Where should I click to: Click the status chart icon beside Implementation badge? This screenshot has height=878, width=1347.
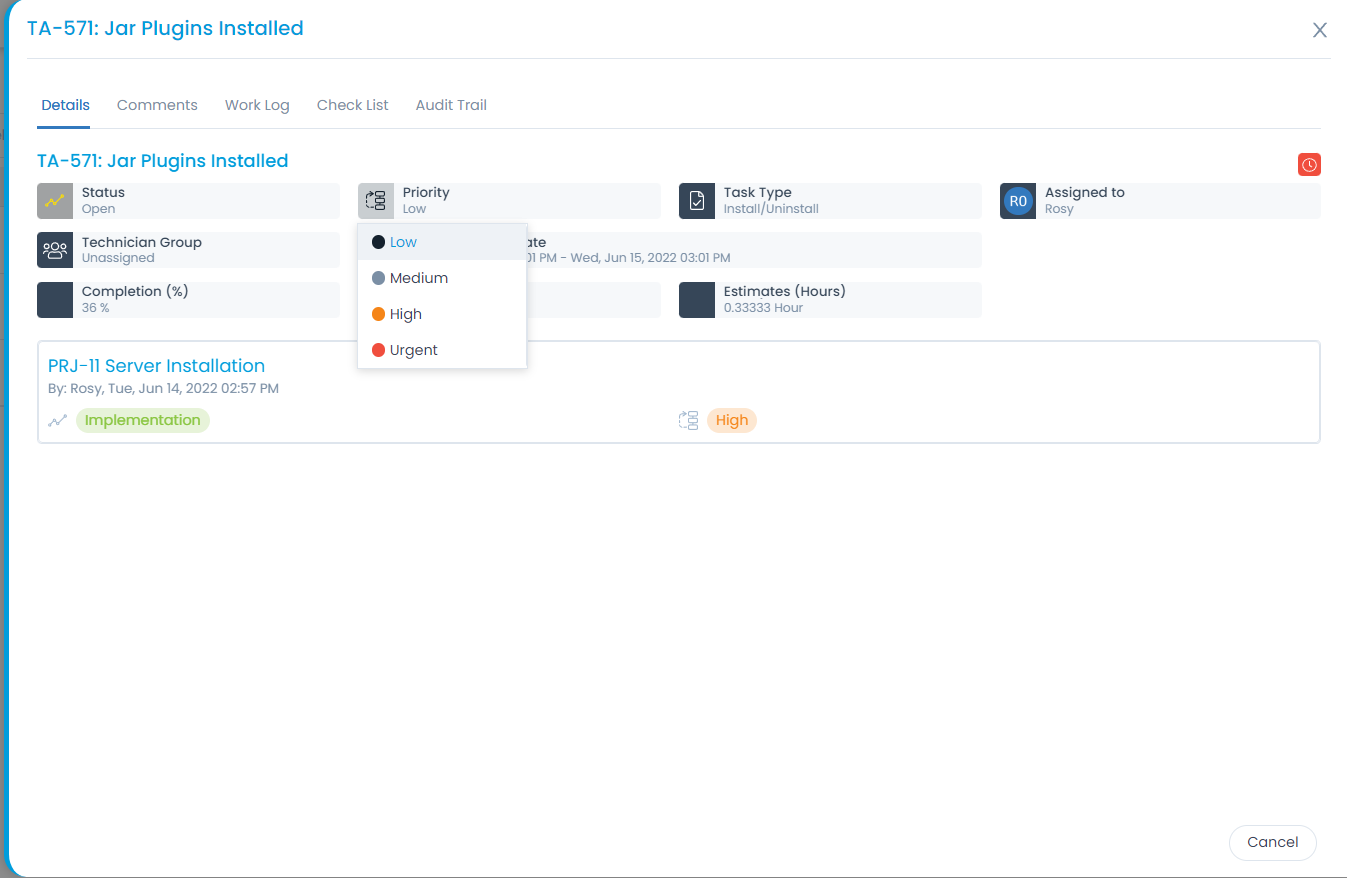click(58, 420)
